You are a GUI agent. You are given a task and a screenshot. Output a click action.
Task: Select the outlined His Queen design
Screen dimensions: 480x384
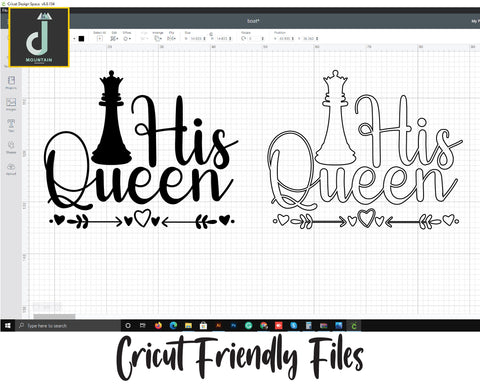365,150
